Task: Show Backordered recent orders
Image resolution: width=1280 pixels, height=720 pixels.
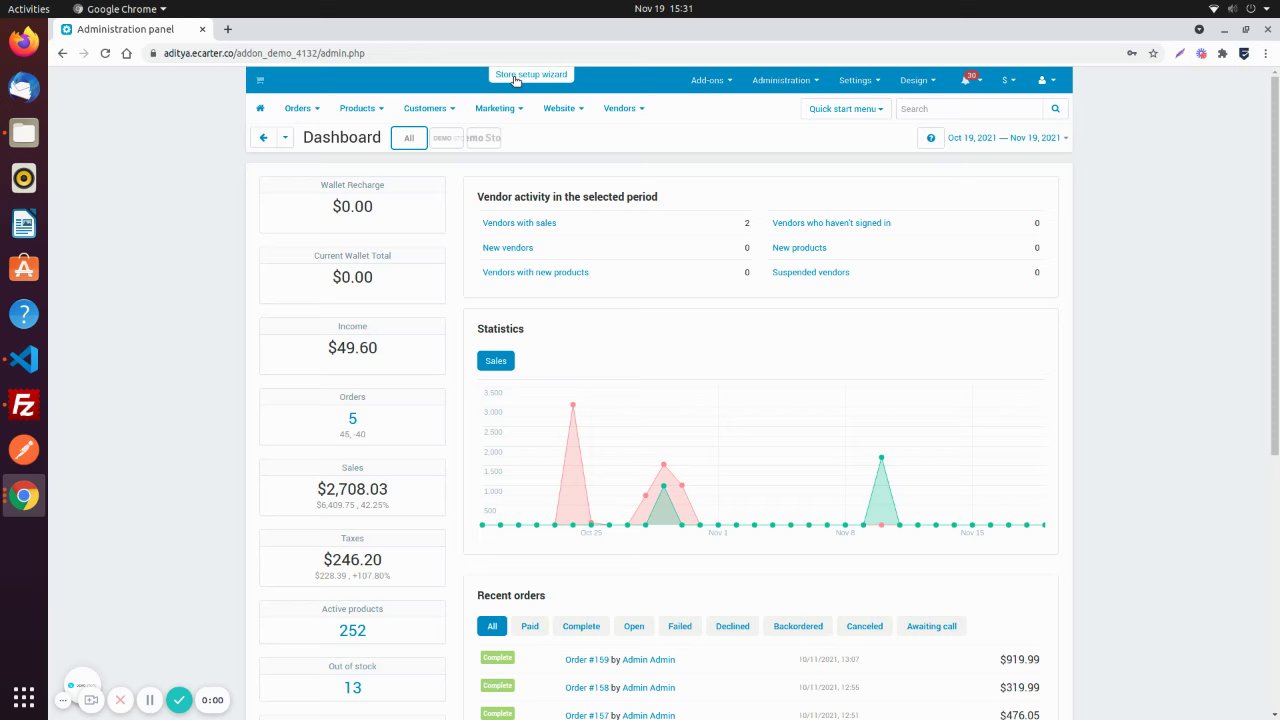Action: pyautogui.click(x=798, y=626)
